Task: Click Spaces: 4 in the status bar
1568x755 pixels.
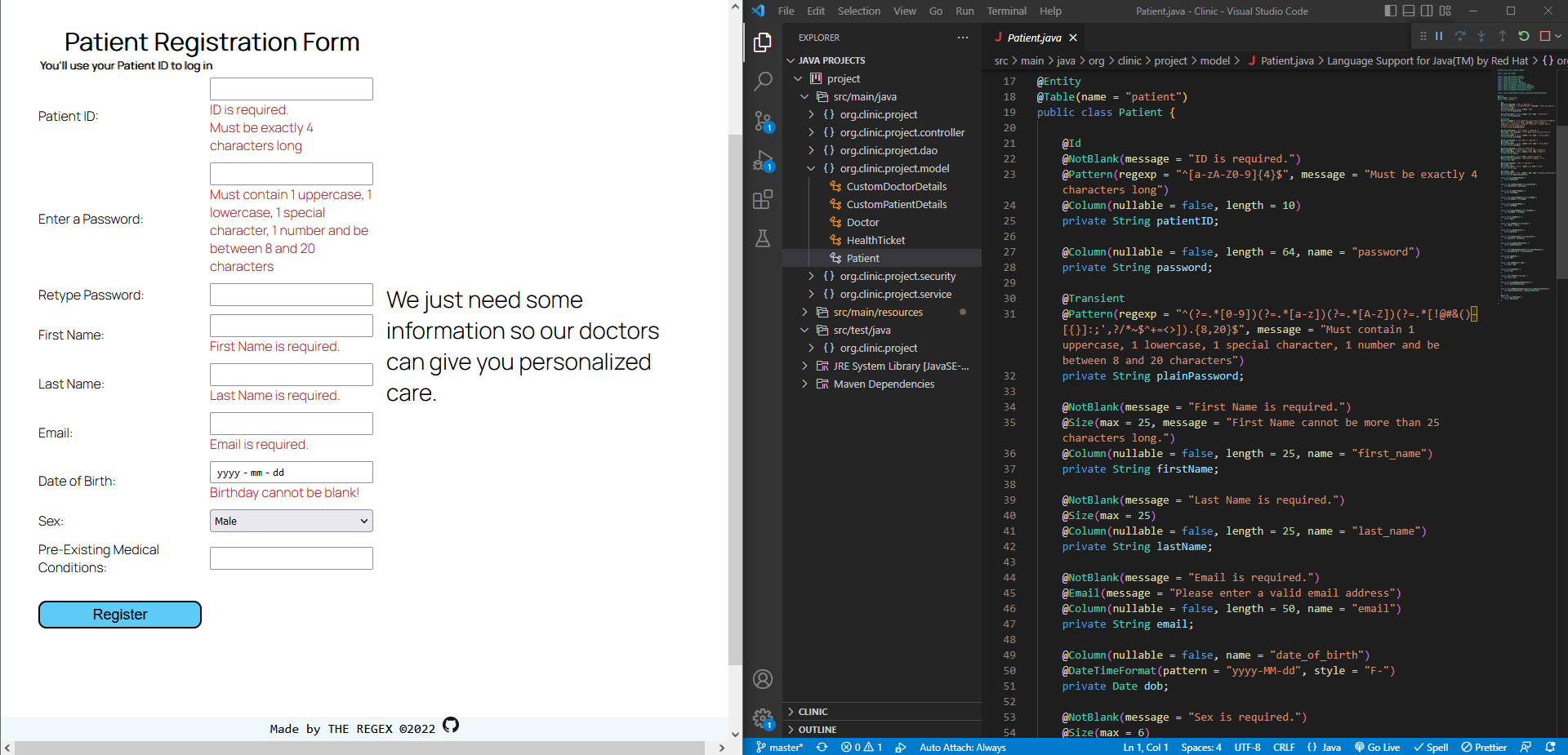Action: pyautogui.click(x=1200, y=747)
